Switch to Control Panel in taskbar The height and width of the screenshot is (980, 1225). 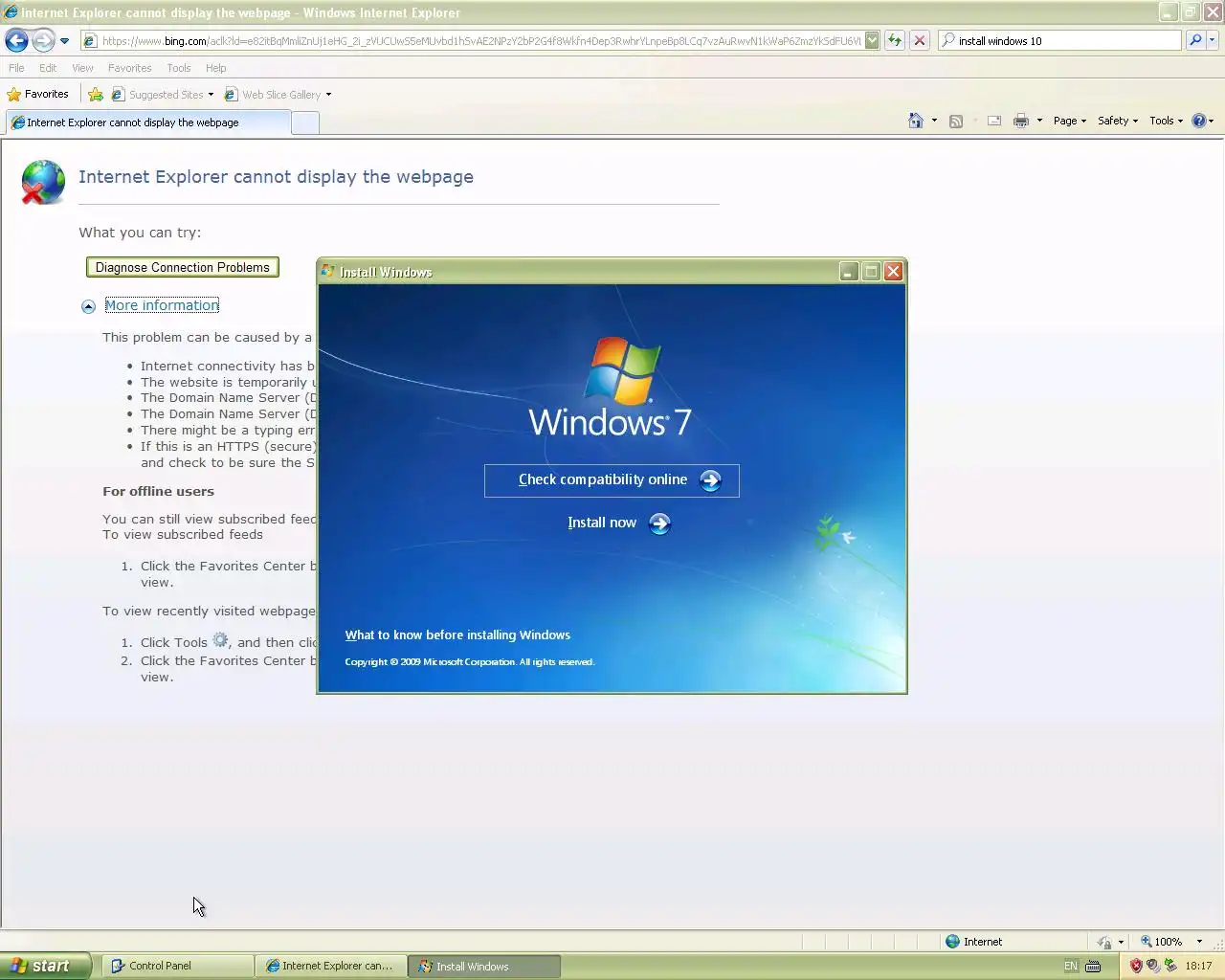(177, 966)
